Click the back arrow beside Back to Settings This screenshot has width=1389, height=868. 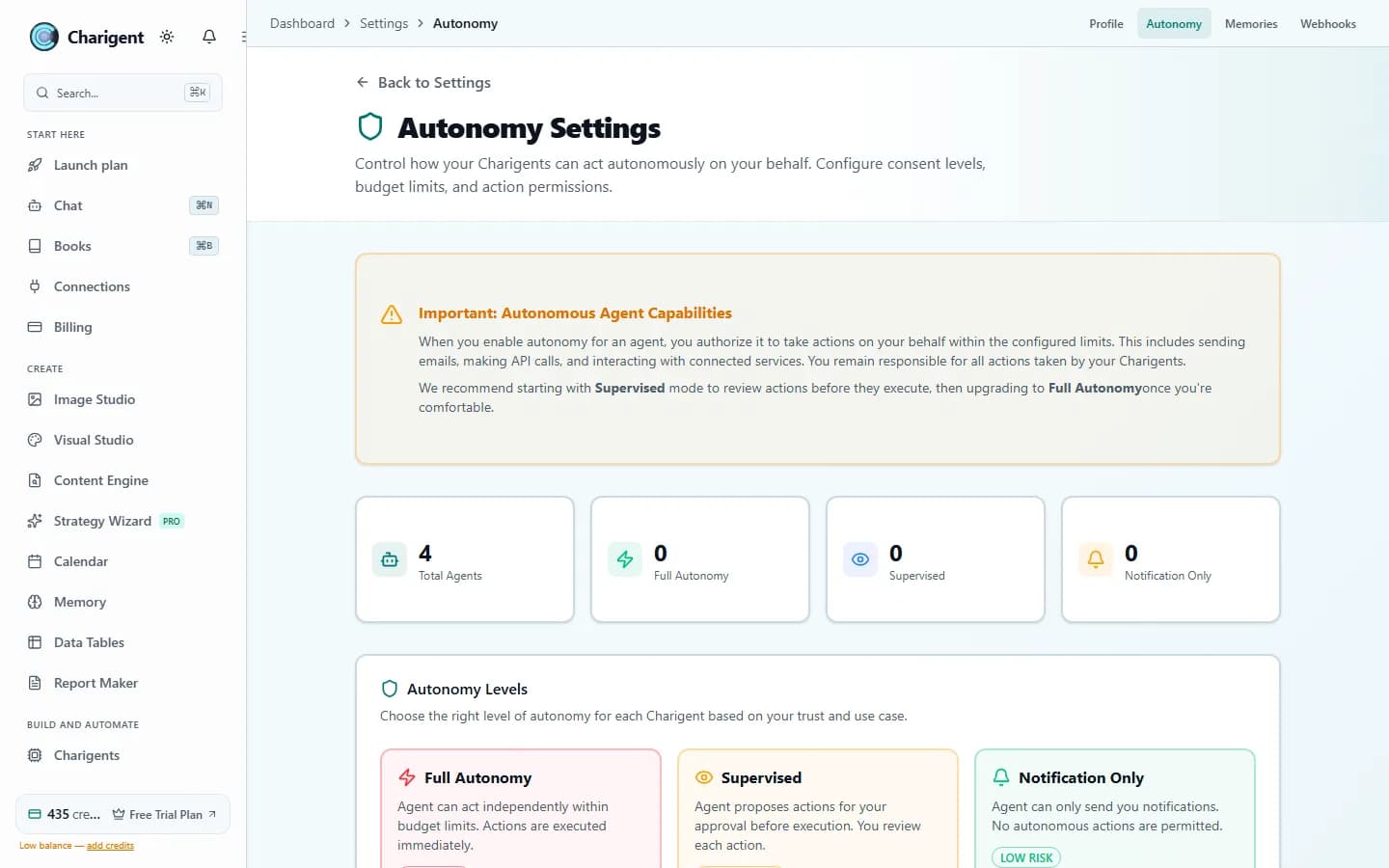click(363, 82)
